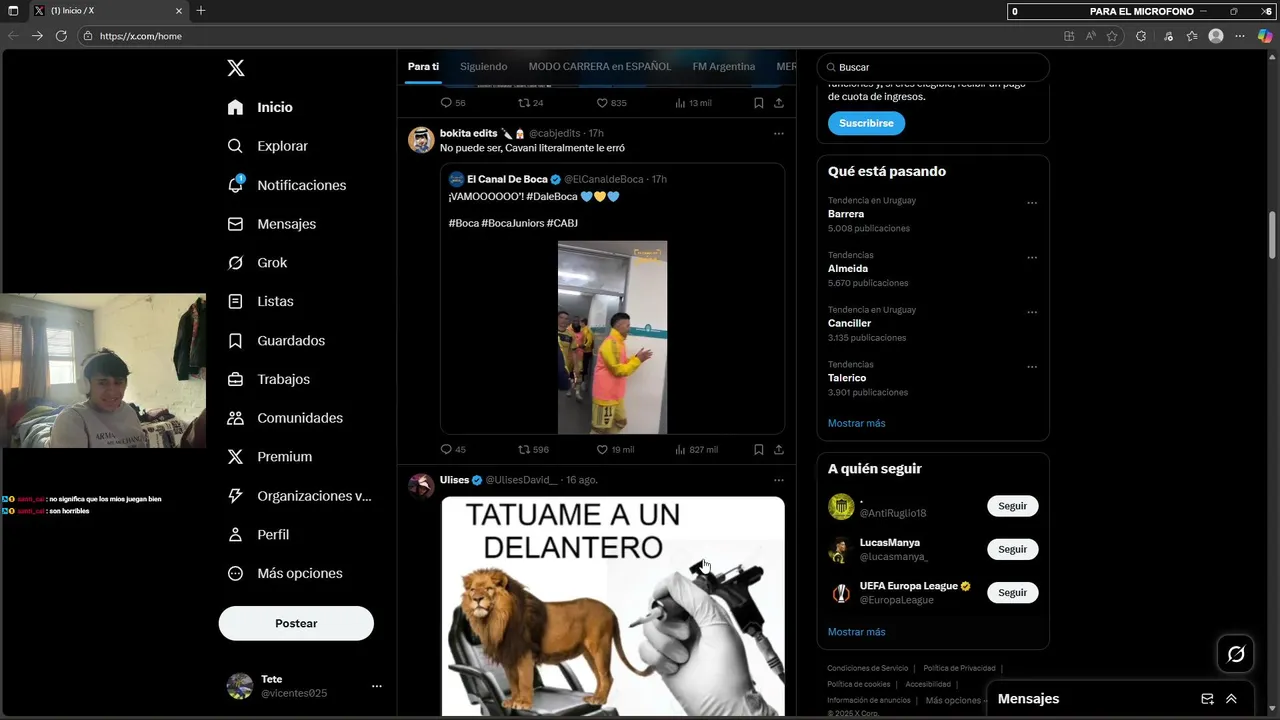
Task: Like bokita edits post with 19 mil likes
Action: coord(615,450)
